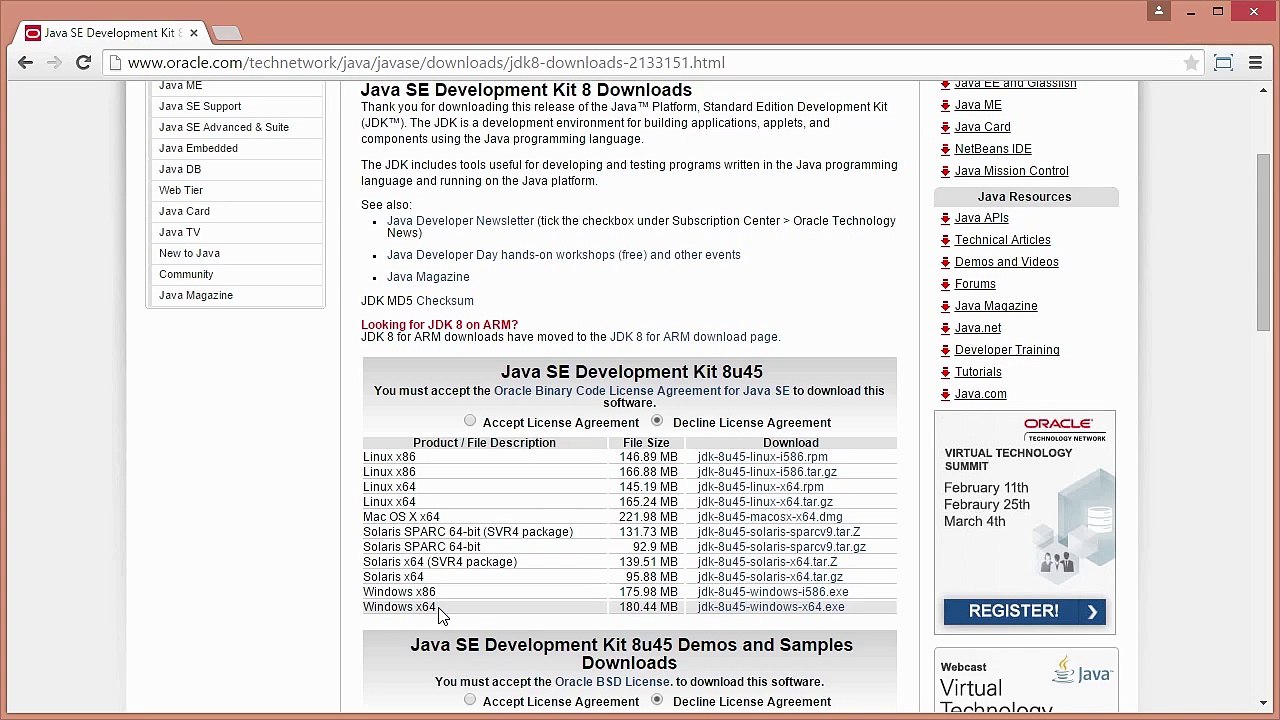
Task: Open Java SE Support in the sidebar
Action: (x=200, y=106)
